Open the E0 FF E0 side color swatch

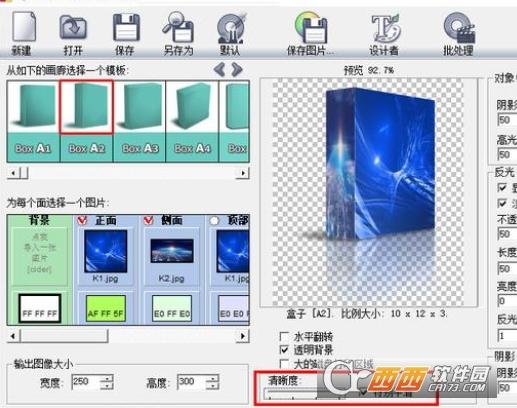click(x=172, y=309)
